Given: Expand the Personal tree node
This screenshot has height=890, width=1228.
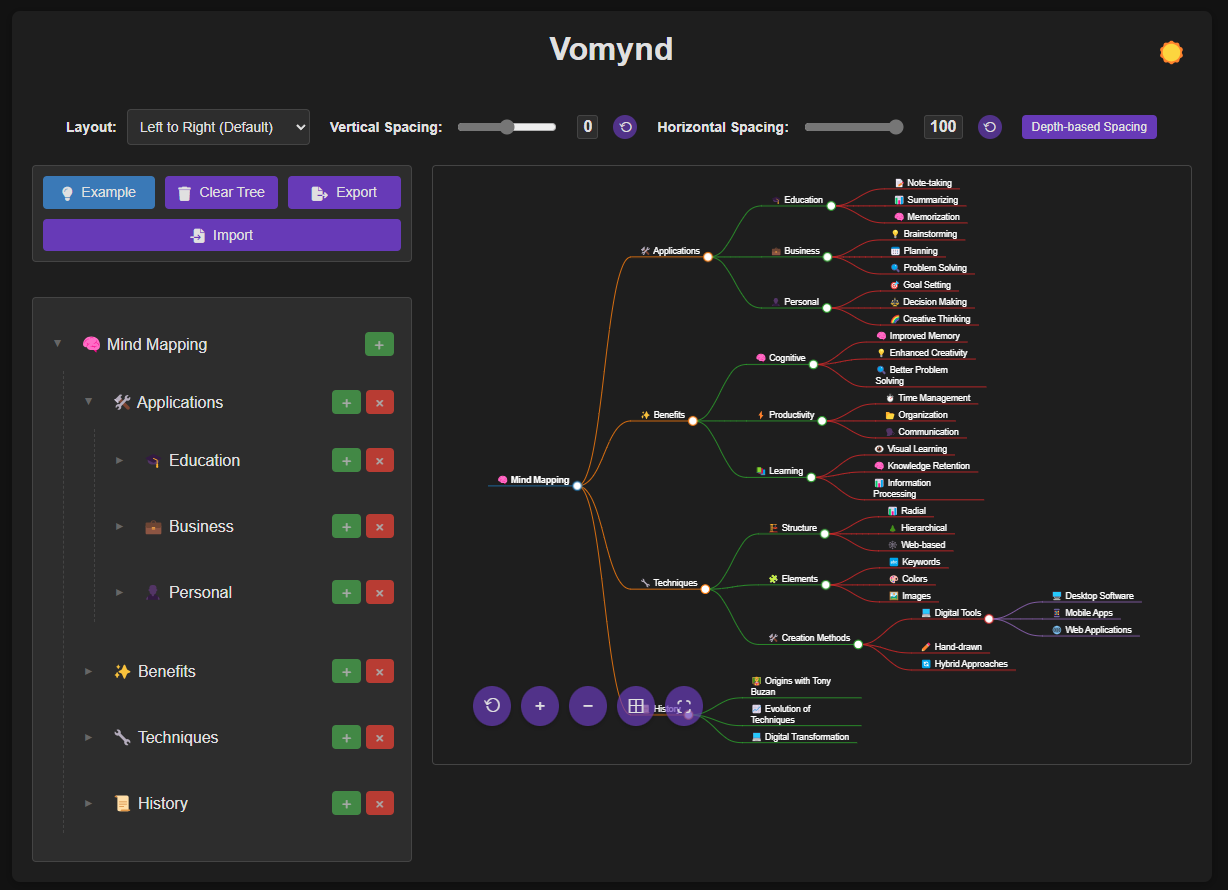Looking at the screenshot, I should [x=120, y=592].
